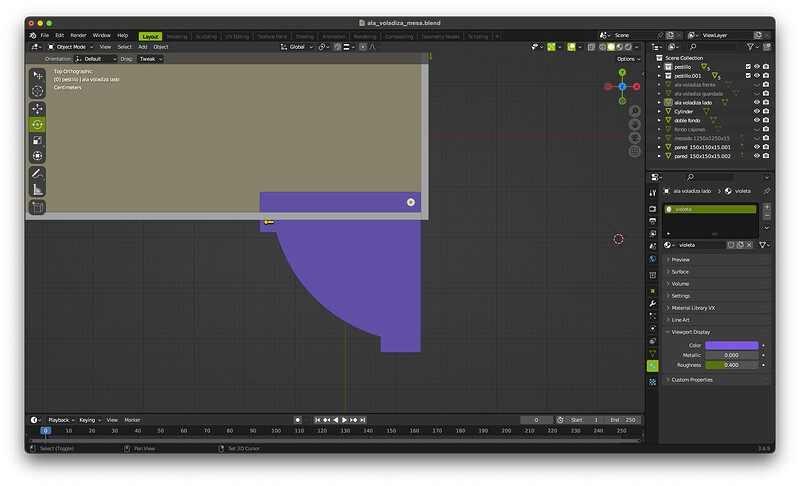Expand the Surface panel

(x=716, y=272)
